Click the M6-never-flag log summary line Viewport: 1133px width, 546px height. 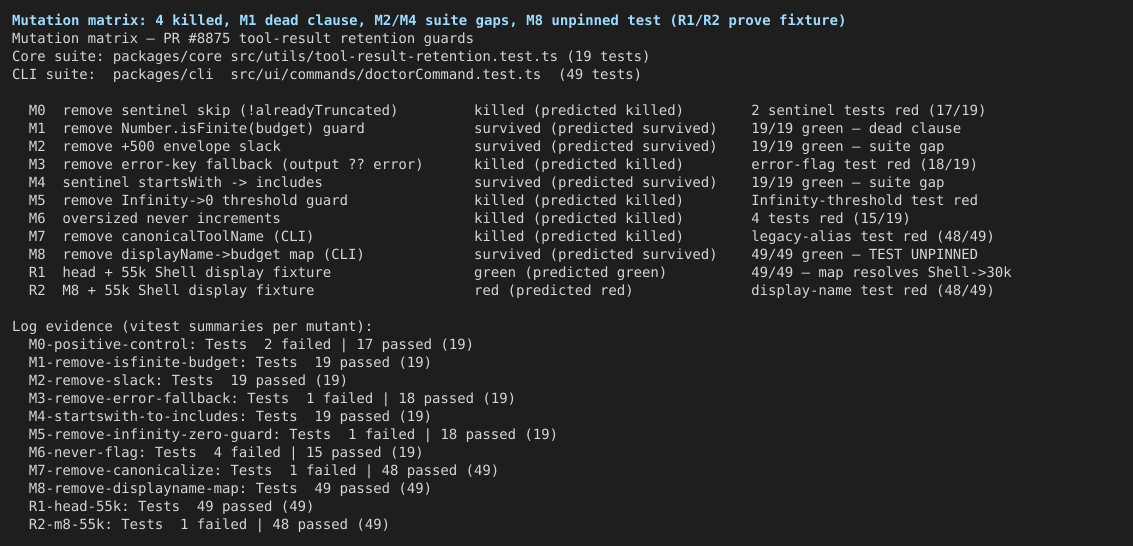point(225,453)
